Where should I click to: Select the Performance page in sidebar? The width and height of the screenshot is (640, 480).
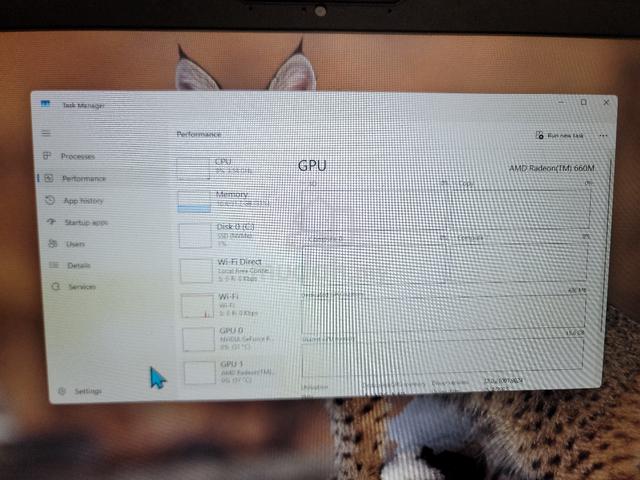click(x=74, y=178)
